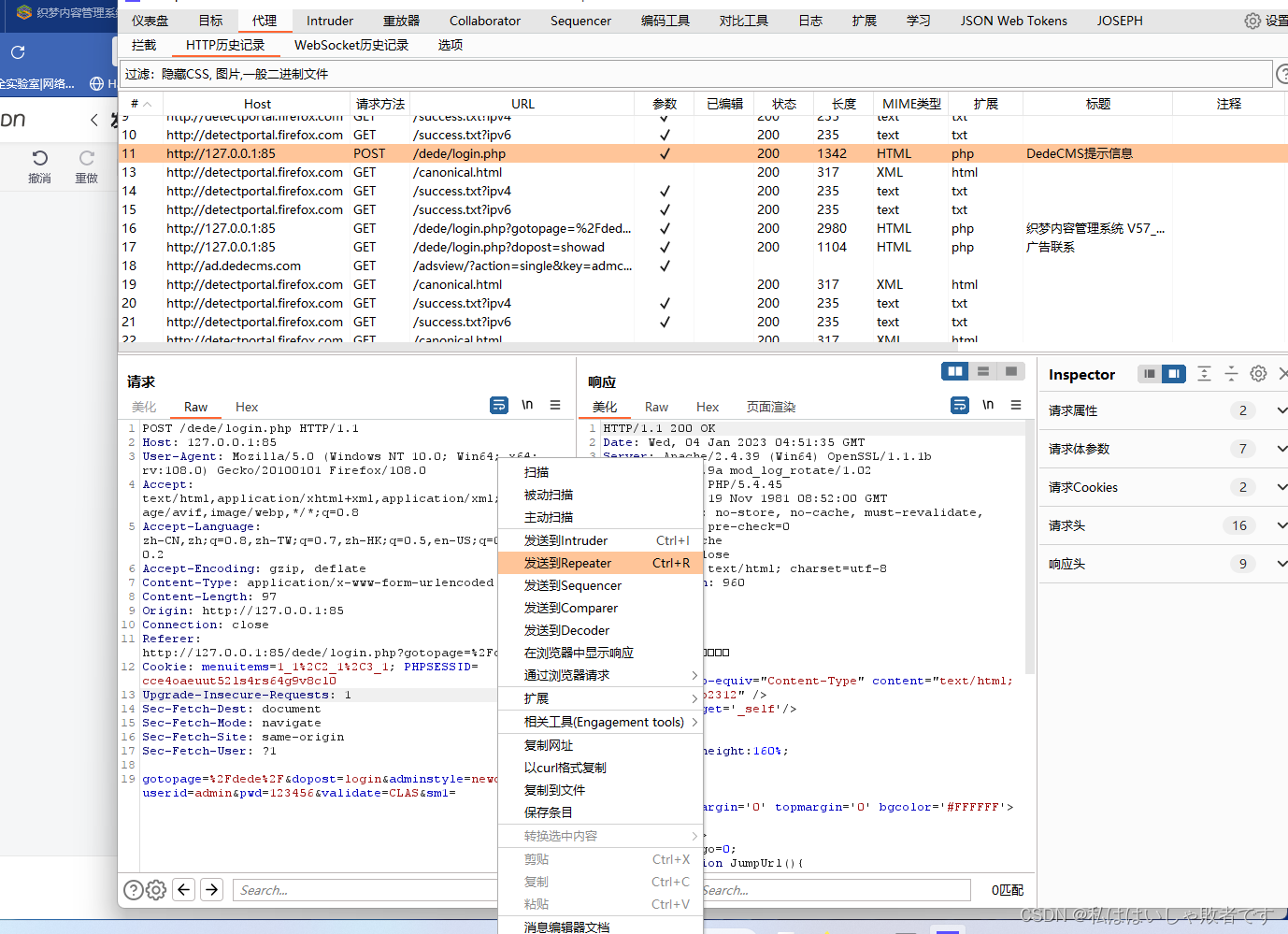1288x934 pixels.
Task: Switch Inspector to right-docked view icon
Action: [1174, 374]
